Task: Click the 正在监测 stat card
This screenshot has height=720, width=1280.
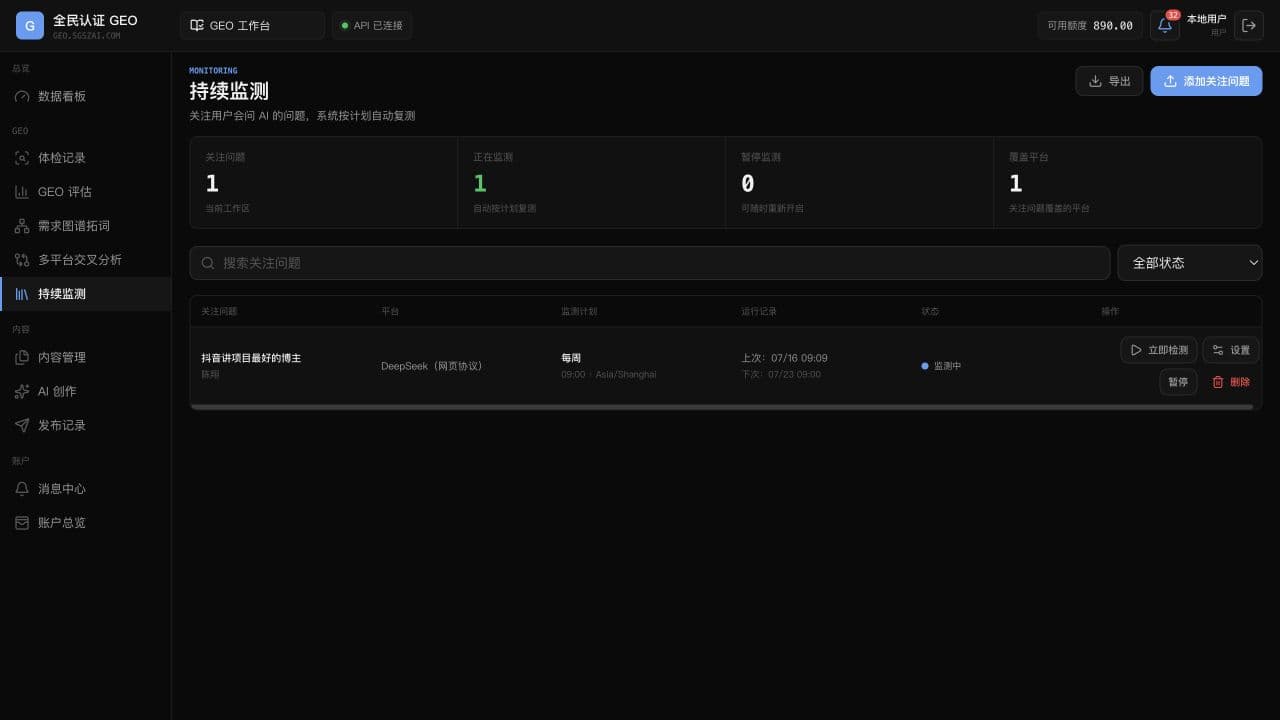Action: pyautogui.click(x=591, y=183)
